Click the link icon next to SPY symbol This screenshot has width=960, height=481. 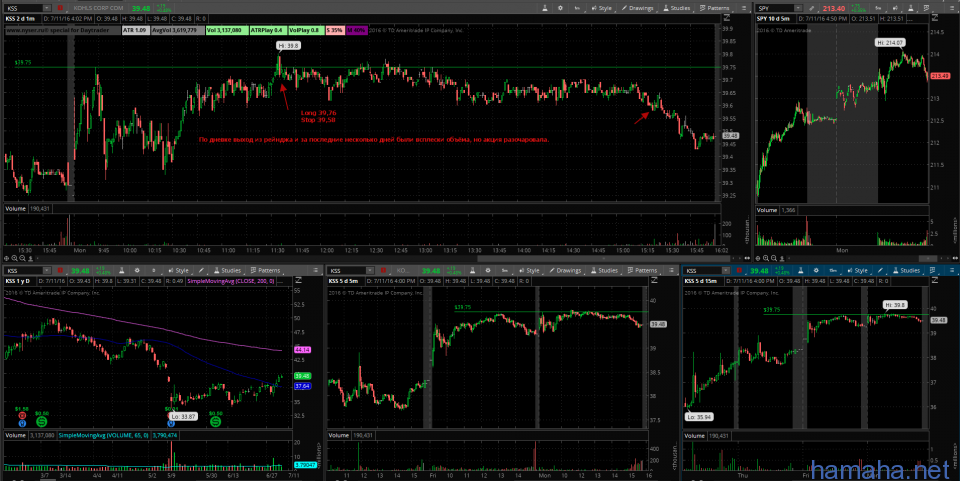(x=812, y=9)
